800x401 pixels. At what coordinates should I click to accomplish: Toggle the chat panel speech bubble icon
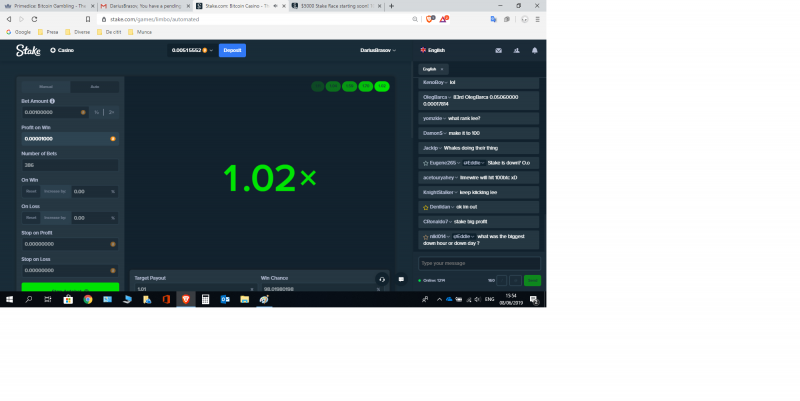[401, 279]
